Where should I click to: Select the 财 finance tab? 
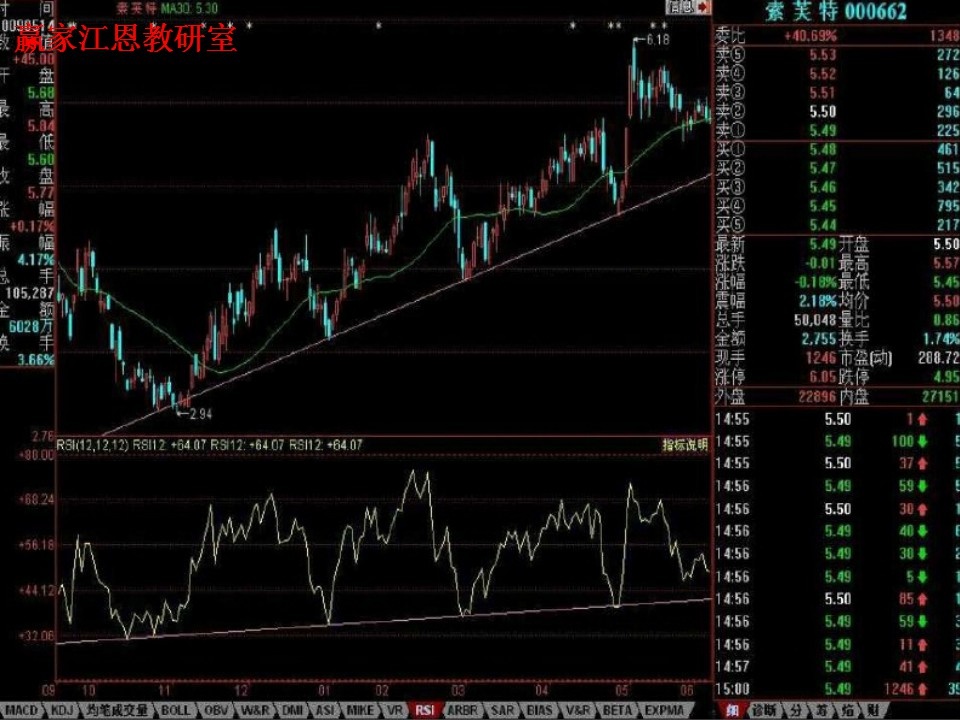872,710
